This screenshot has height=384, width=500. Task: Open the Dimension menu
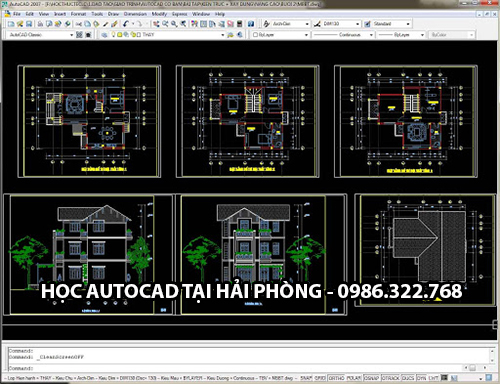[135, 14]
